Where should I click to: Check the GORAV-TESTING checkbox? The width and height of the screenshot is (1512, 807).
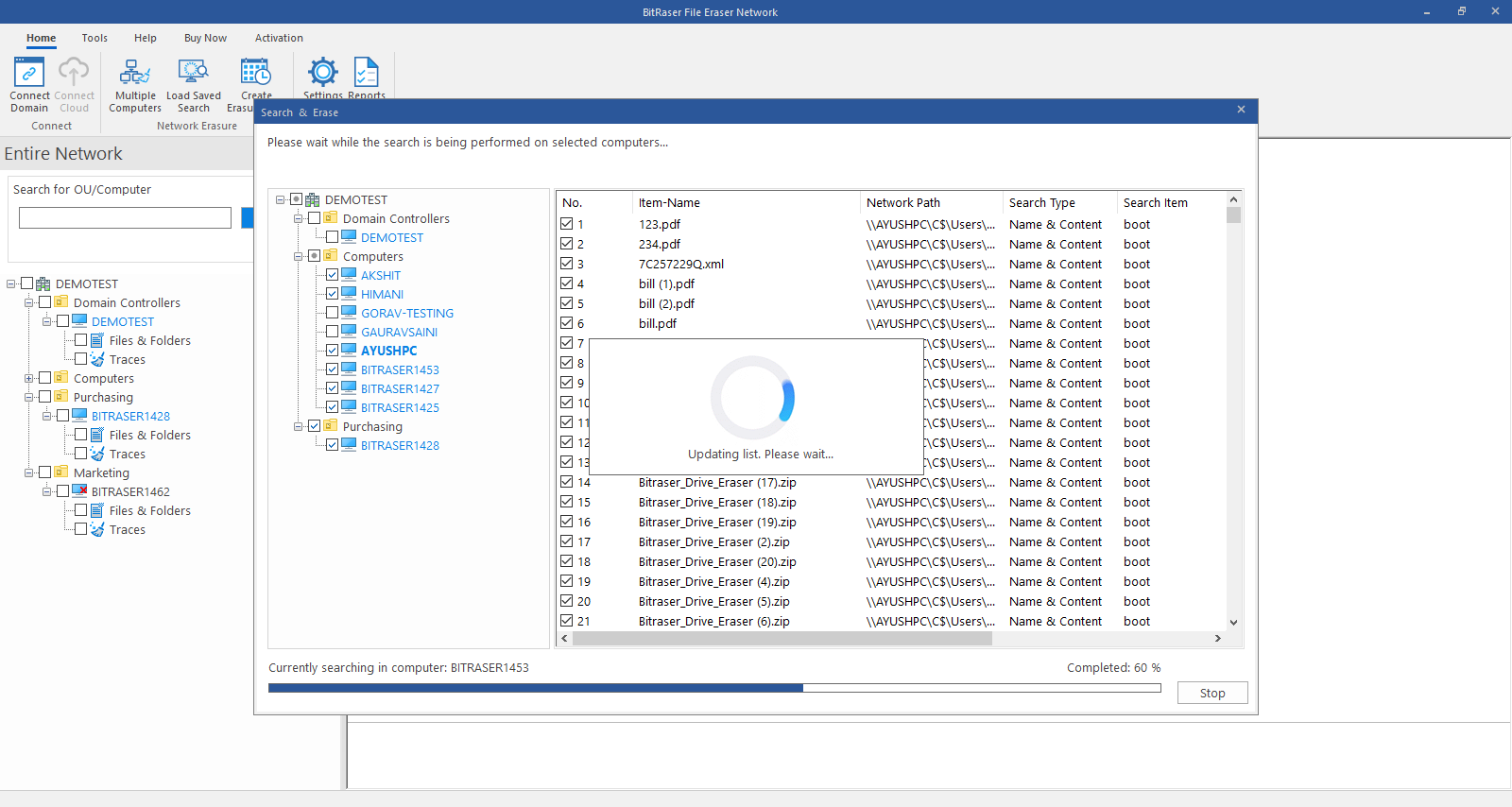(333, 313)
